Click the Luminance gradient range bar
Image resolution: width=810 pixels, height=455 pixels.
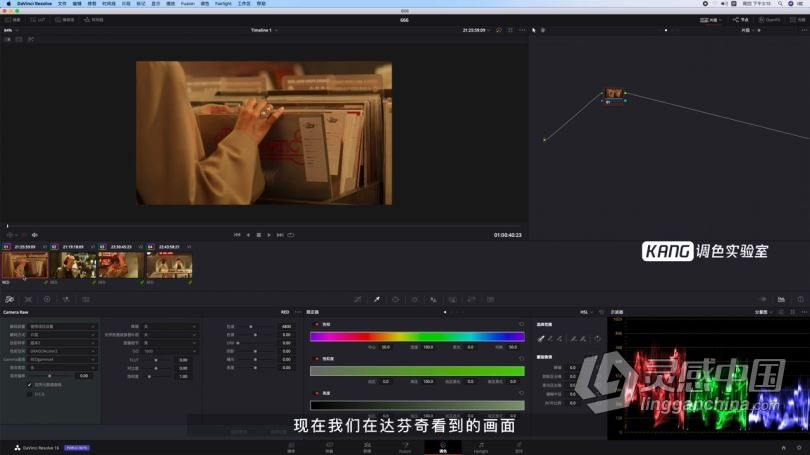click(x=417, y=405)
